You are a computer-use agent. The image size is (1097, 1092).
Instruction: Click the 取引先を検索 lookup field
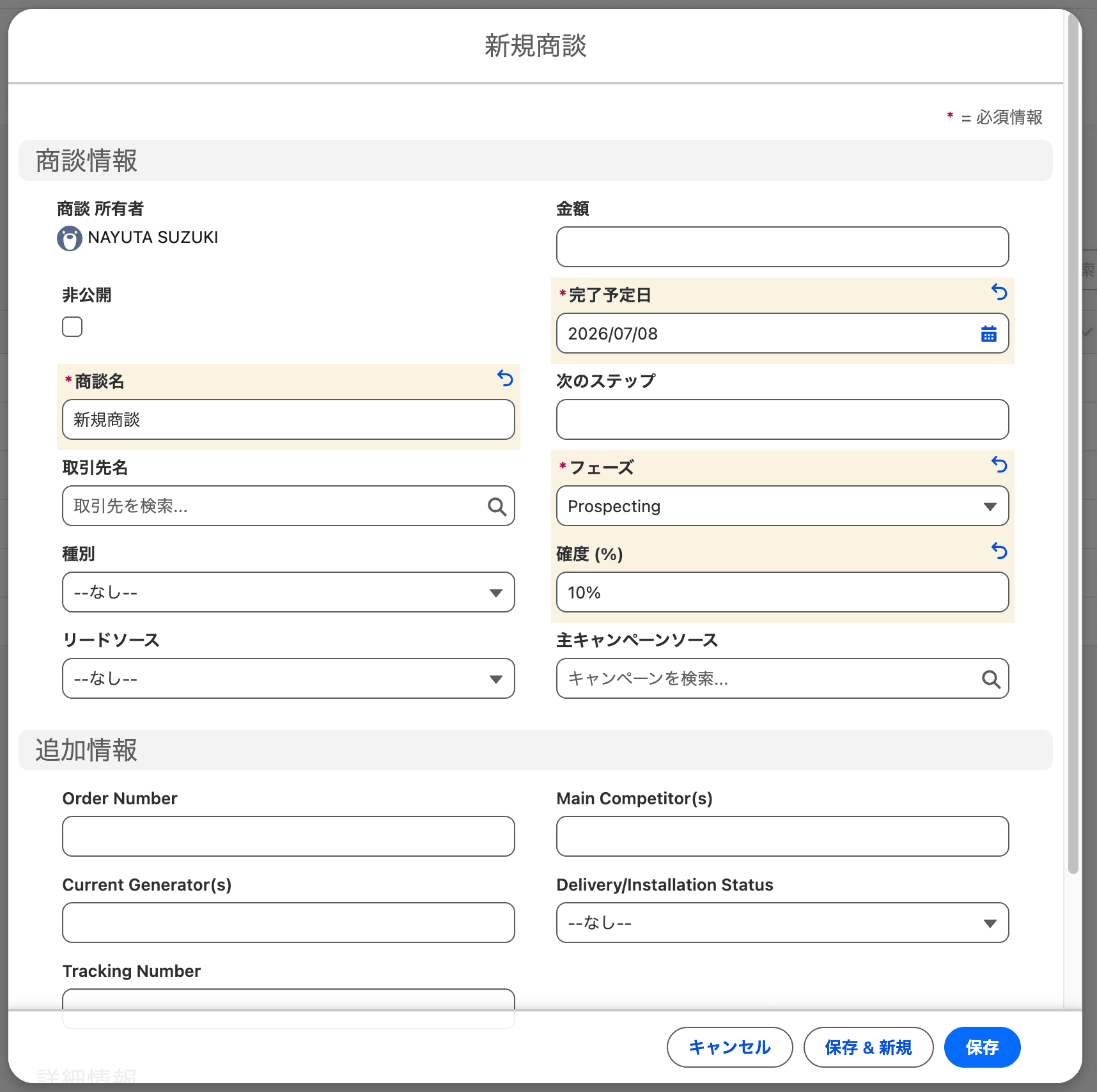click(x=288, y=506)
